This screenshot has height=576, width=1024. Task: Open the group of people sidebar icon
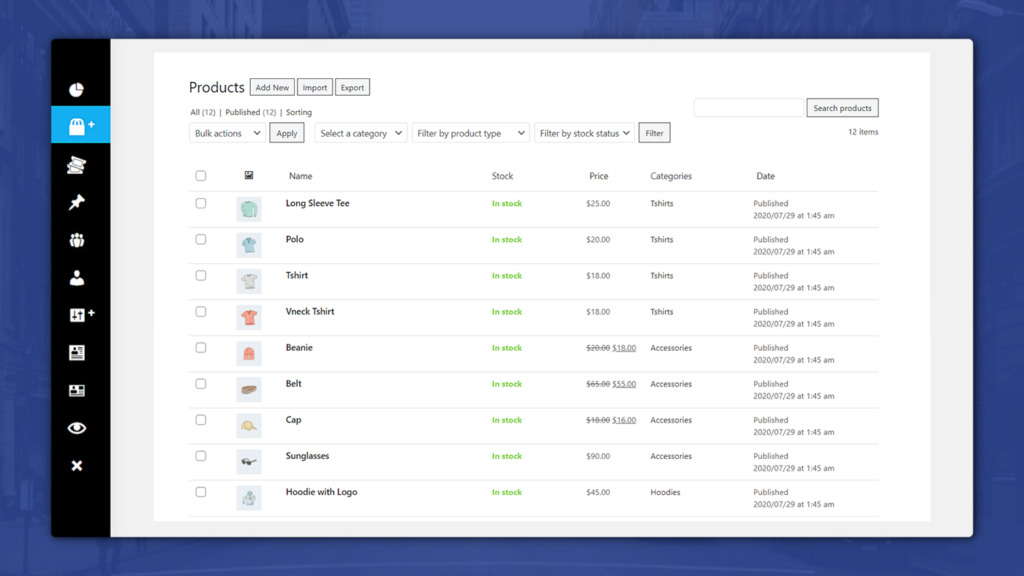pyautogui.click(x=76, y=240)
